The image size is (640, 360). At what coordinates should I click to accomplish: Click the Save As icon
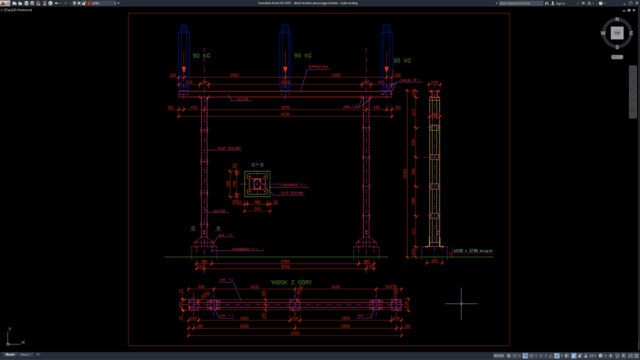click(x=32, y=3)
